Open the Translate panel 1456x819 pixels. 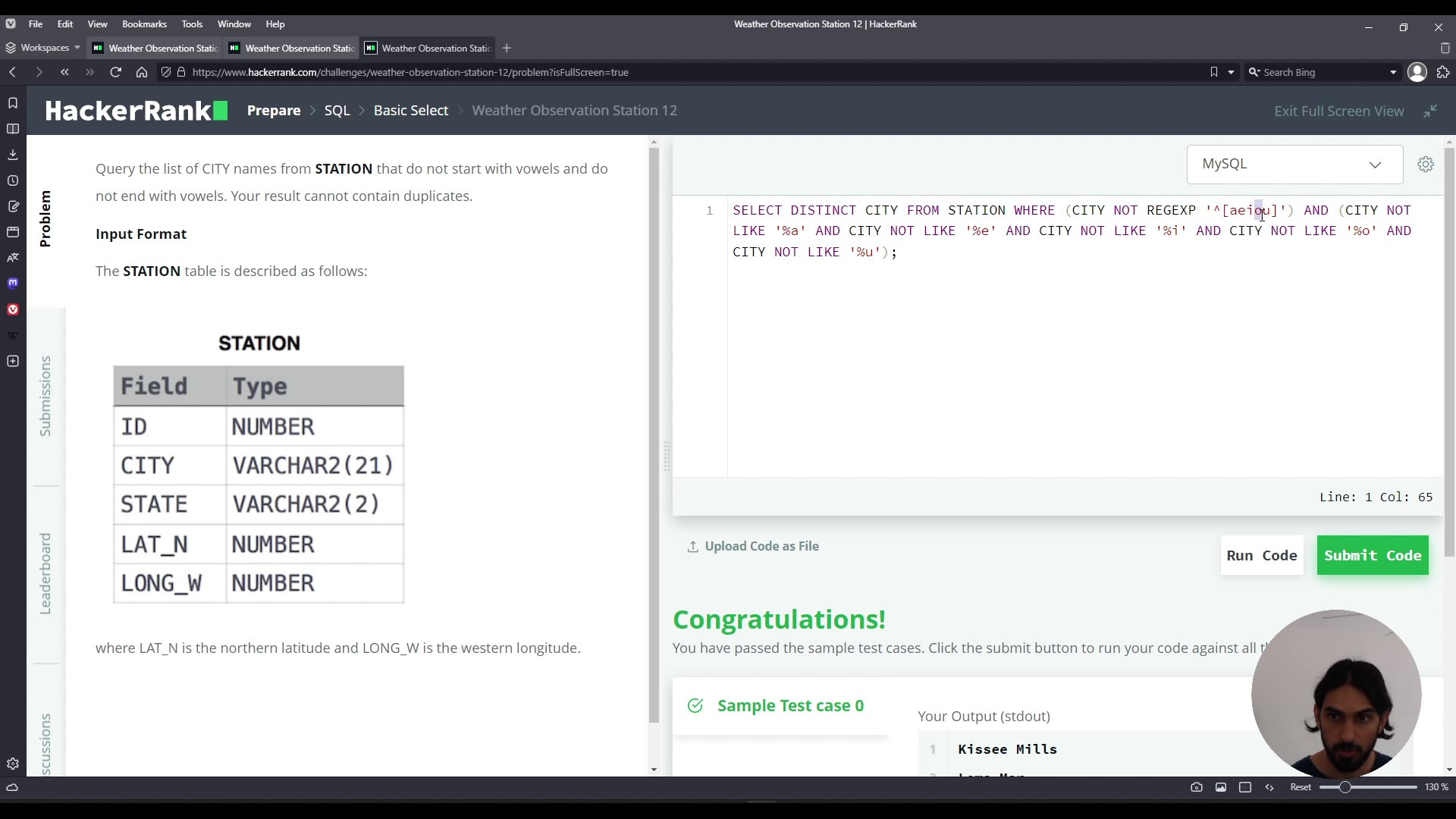pos(12,258)
